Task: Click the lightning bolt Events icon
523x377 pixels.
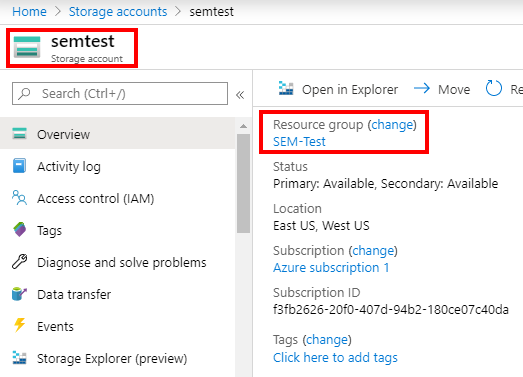Action: (19, 325)
